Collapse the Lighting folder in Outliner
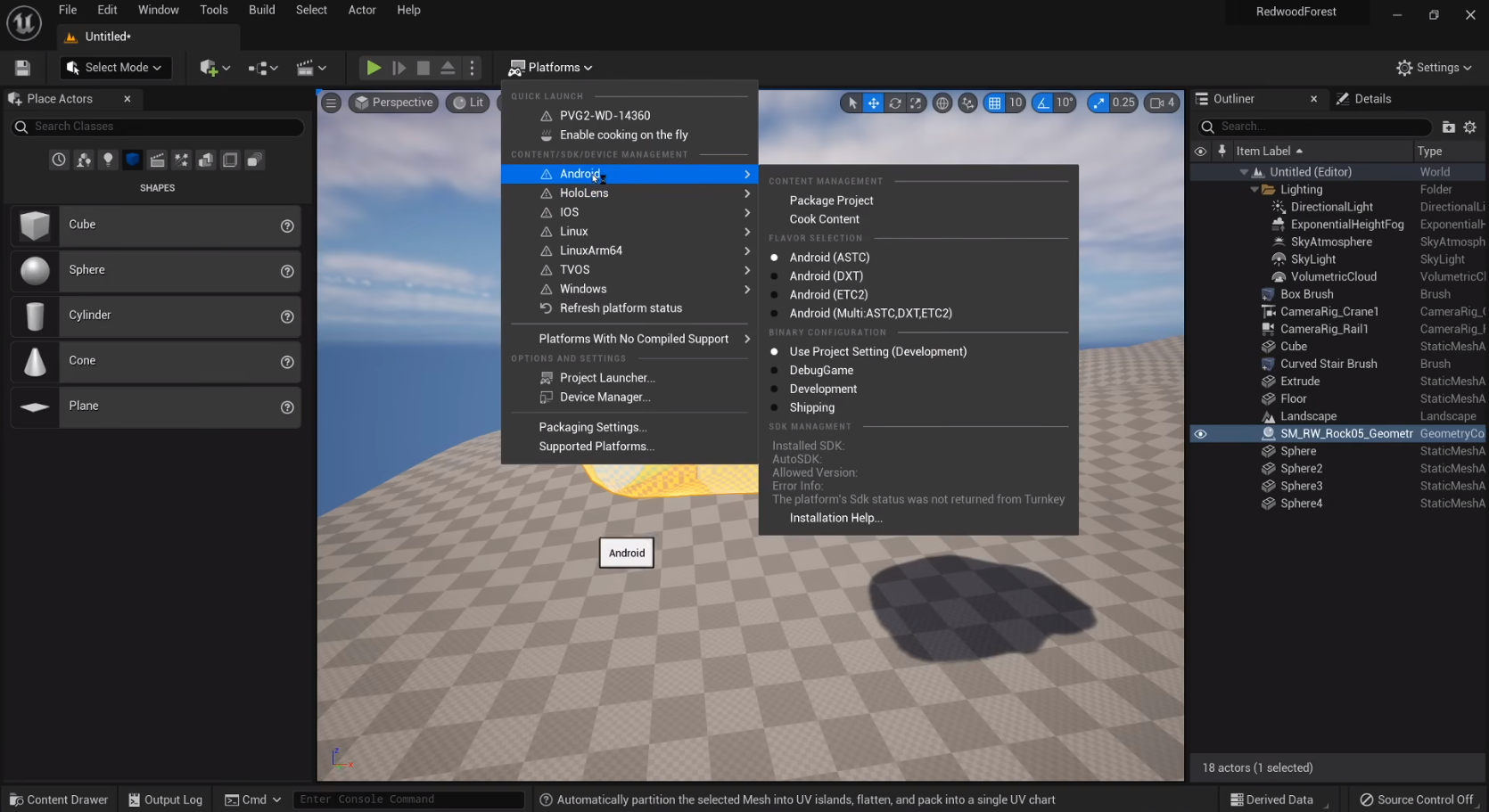 [1255, 190]
